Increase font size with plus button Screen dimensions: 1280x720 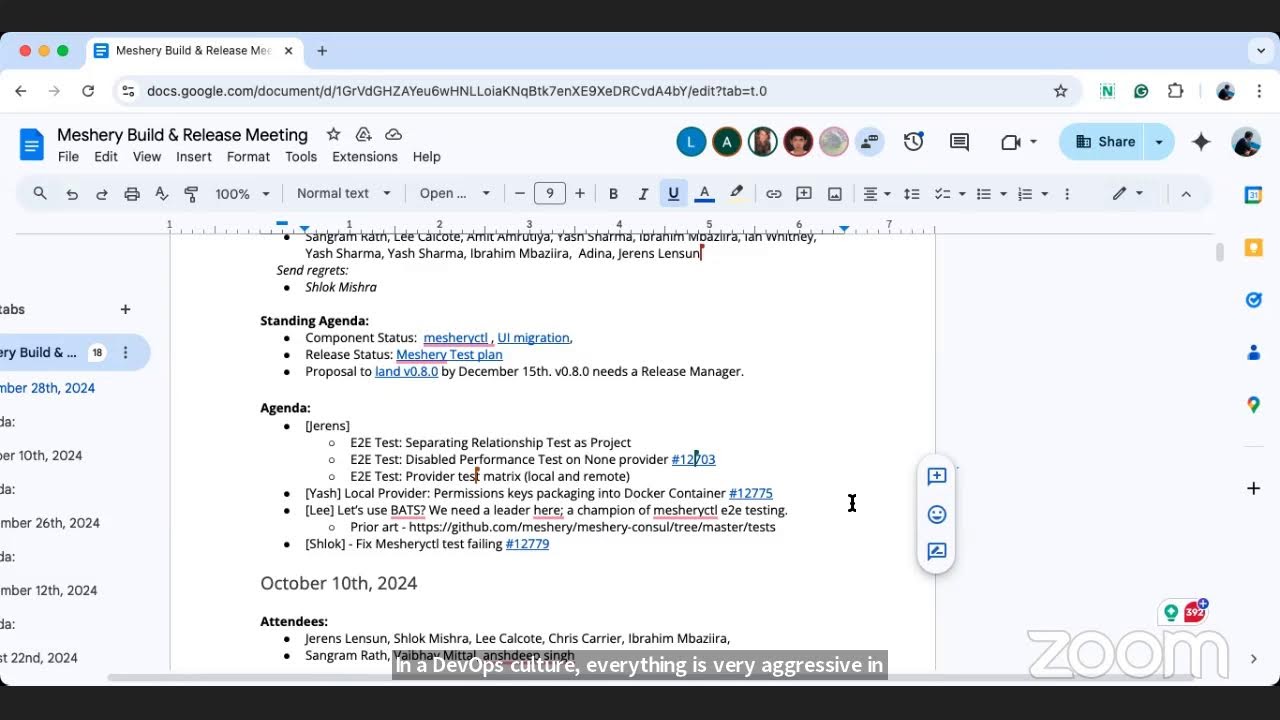580,194
